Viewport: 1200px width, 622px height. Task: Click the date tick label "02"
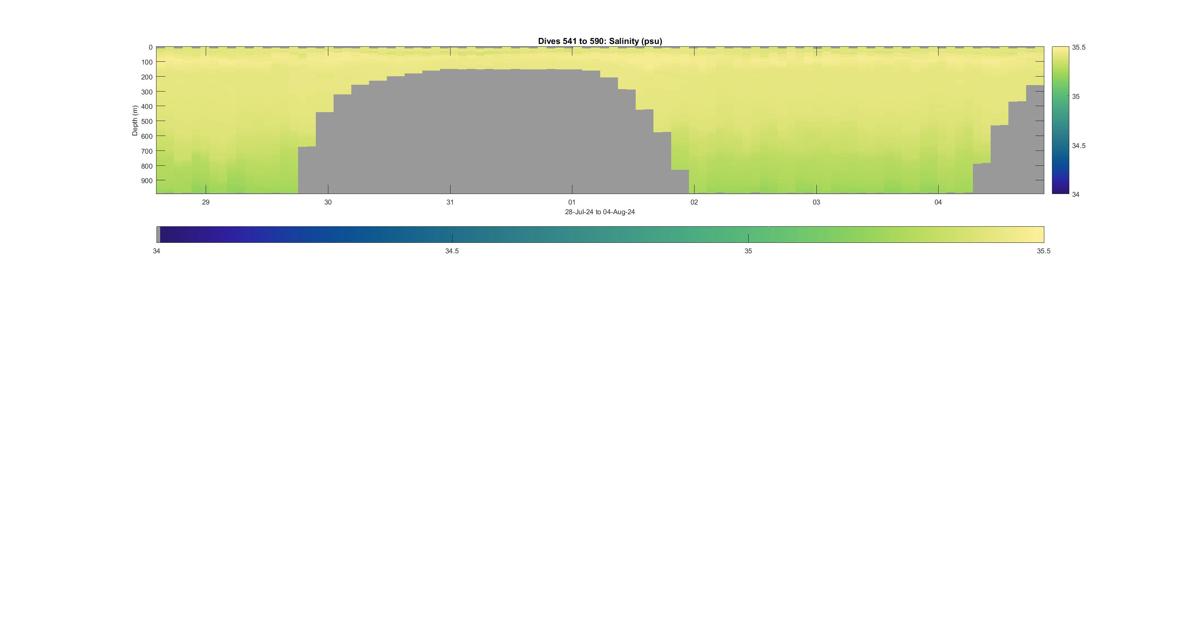(694, 202)
